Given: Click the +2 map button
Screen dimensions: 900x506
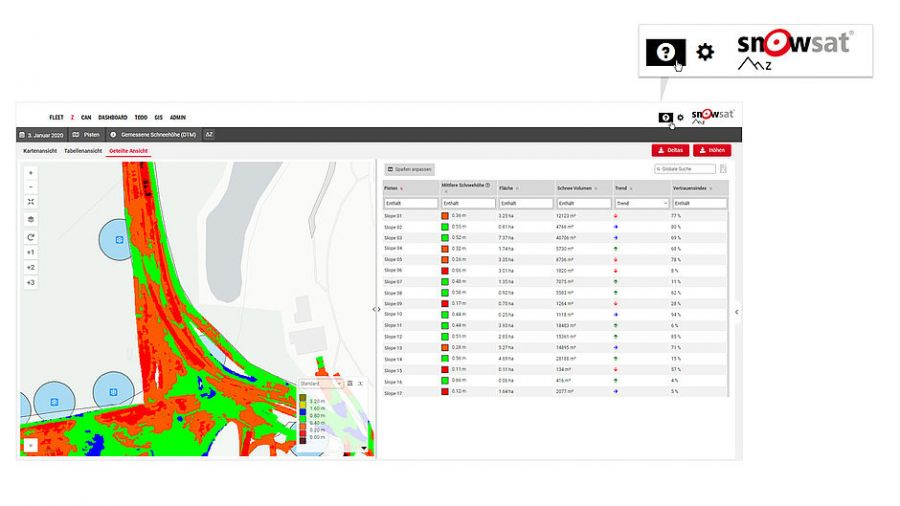Looking at the screenshot, I should (x=30, y=267).
